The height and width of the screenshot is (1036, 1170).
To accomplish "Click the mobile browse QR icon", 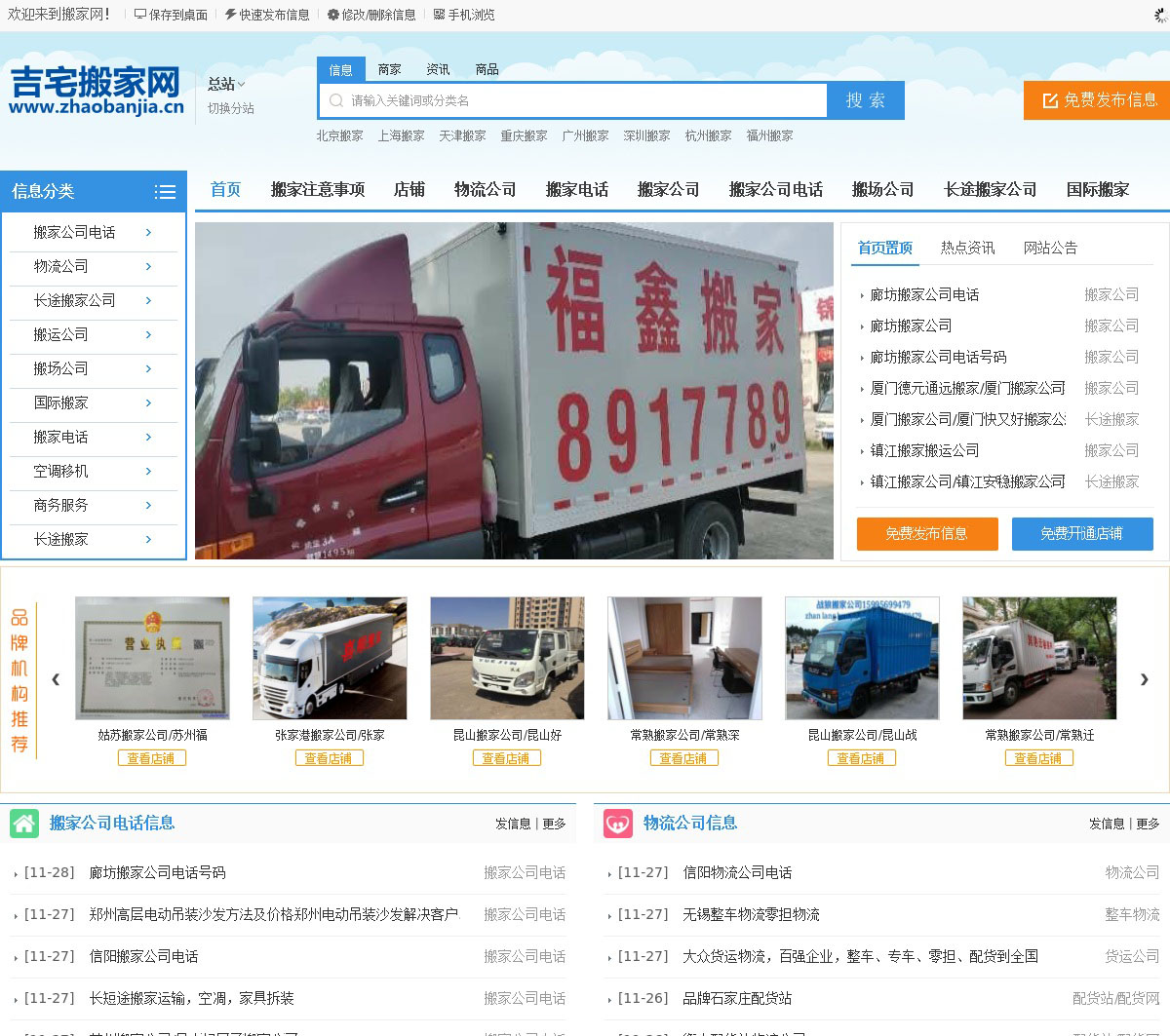I will (x=439, y=15).
